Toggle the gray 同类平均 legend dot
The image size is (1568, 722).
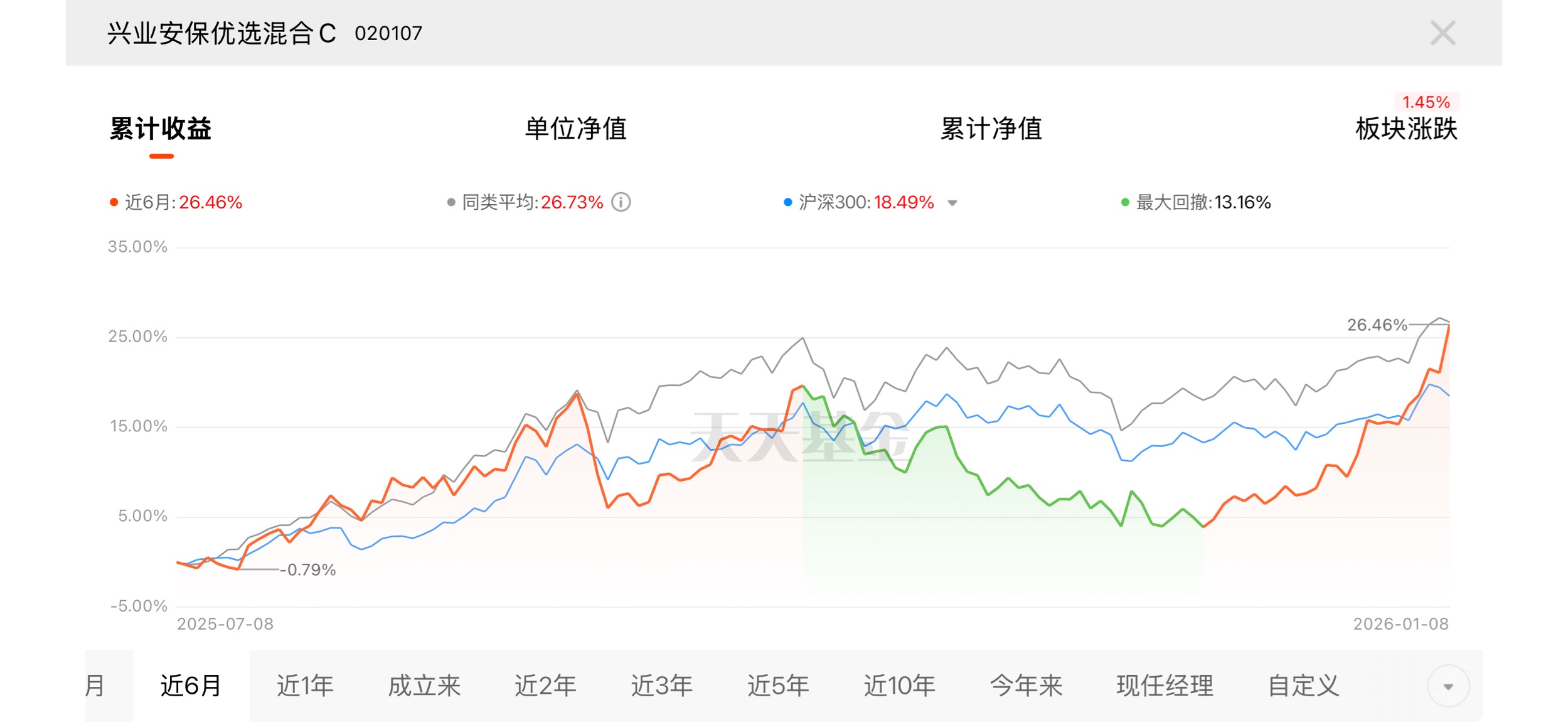(451, 202)
